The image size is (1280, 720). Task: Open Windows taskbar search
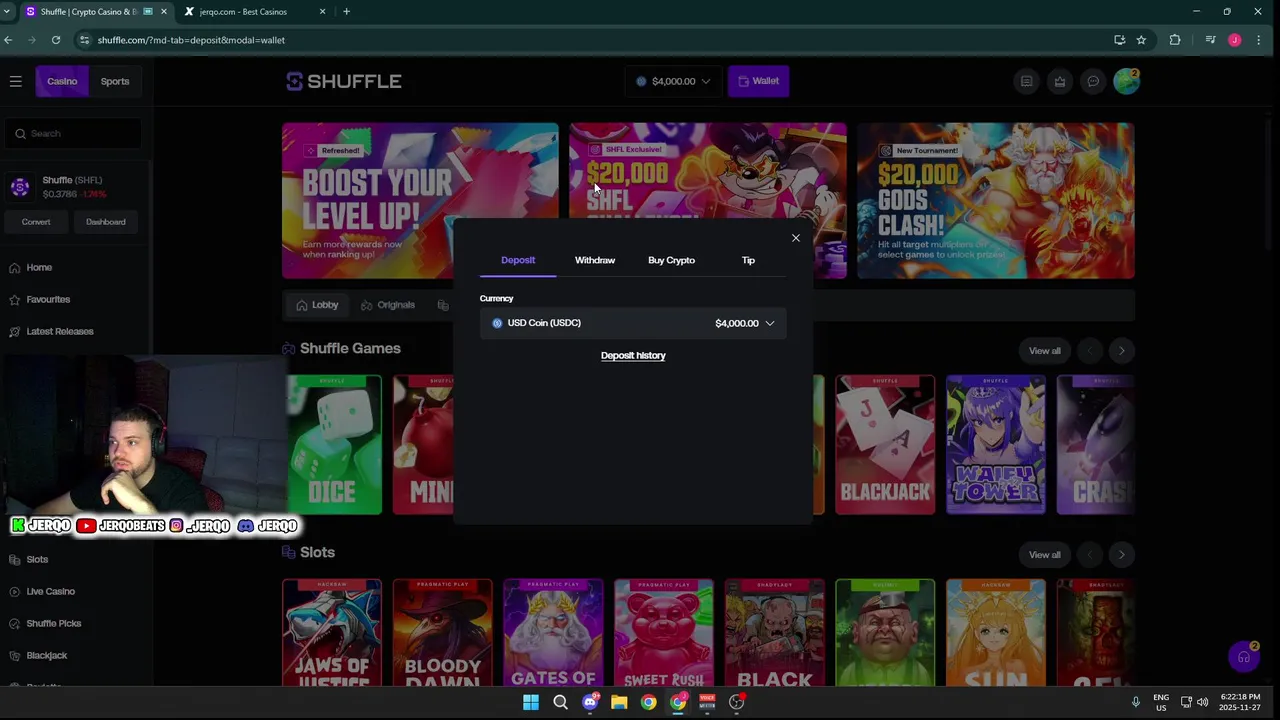[x=560, y=702]
